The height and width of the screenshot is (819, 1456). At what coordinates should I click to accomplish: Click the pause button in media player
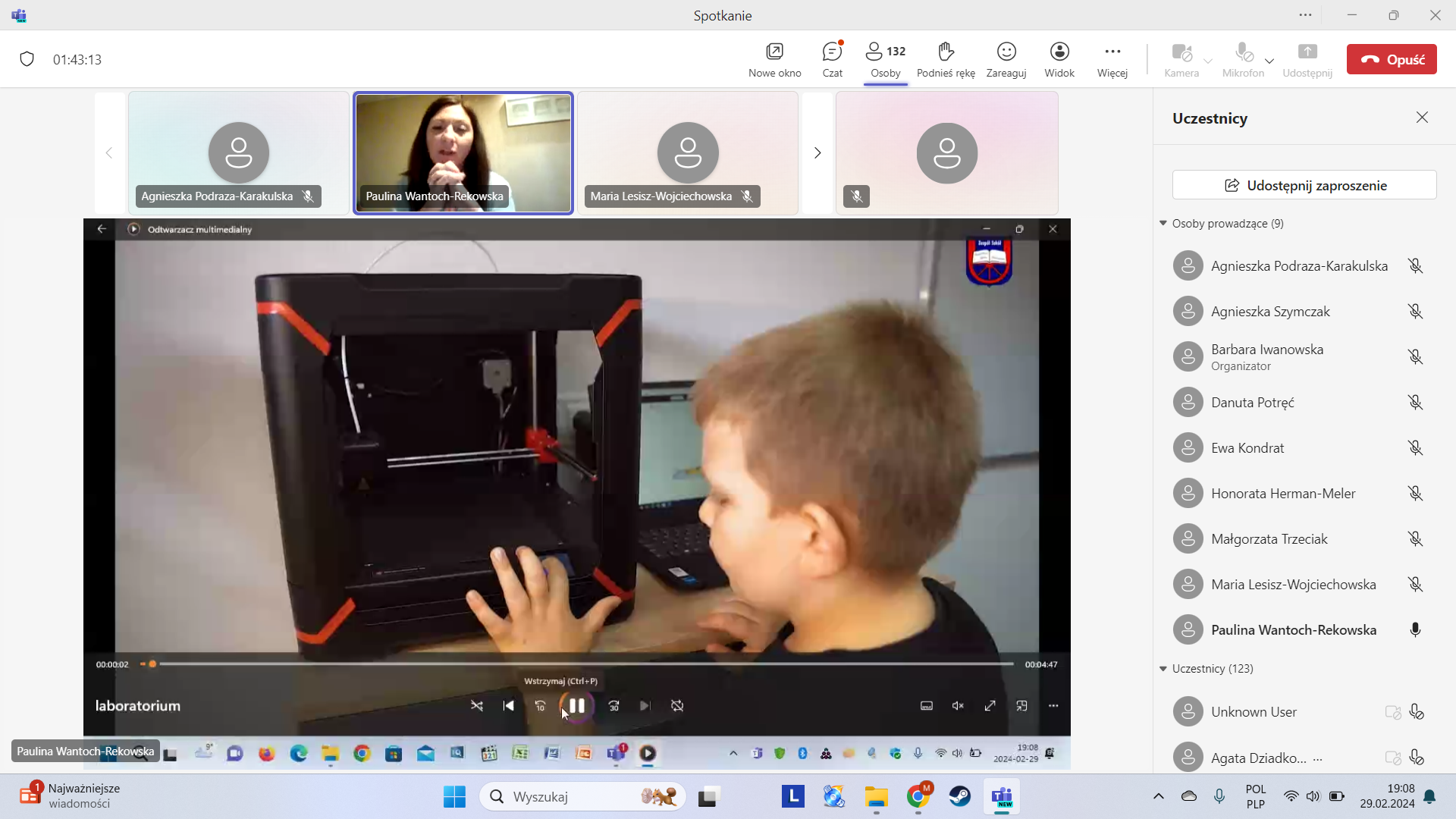(x=577, y=705)
